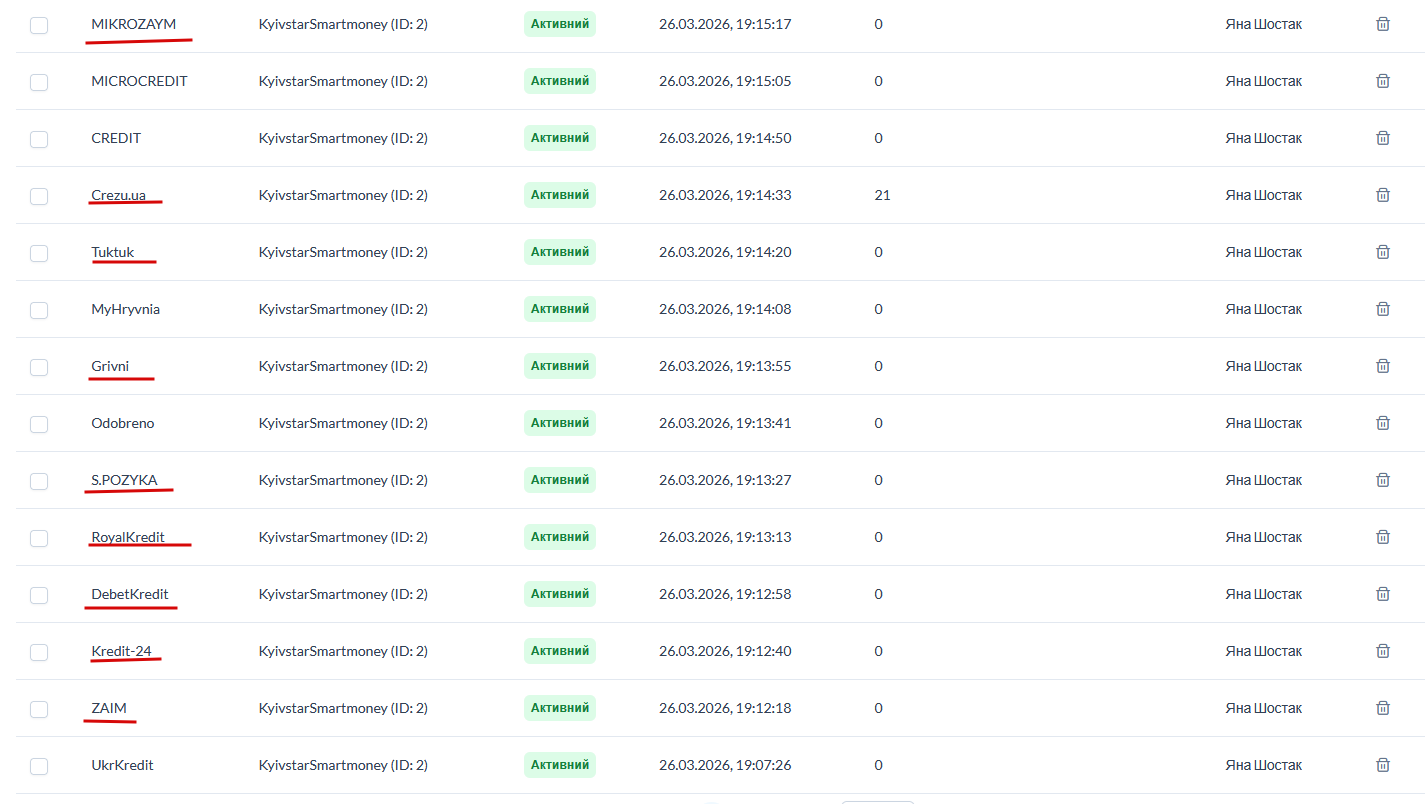Delete MyHryvnia with the trash icon

1383,309
